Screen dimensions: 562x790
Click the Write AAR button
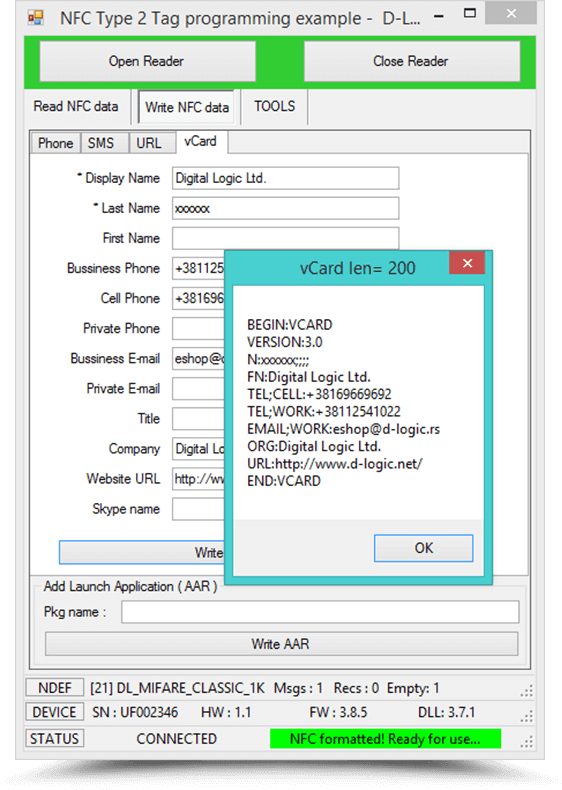pyautogui.click(x=281, y=644)
